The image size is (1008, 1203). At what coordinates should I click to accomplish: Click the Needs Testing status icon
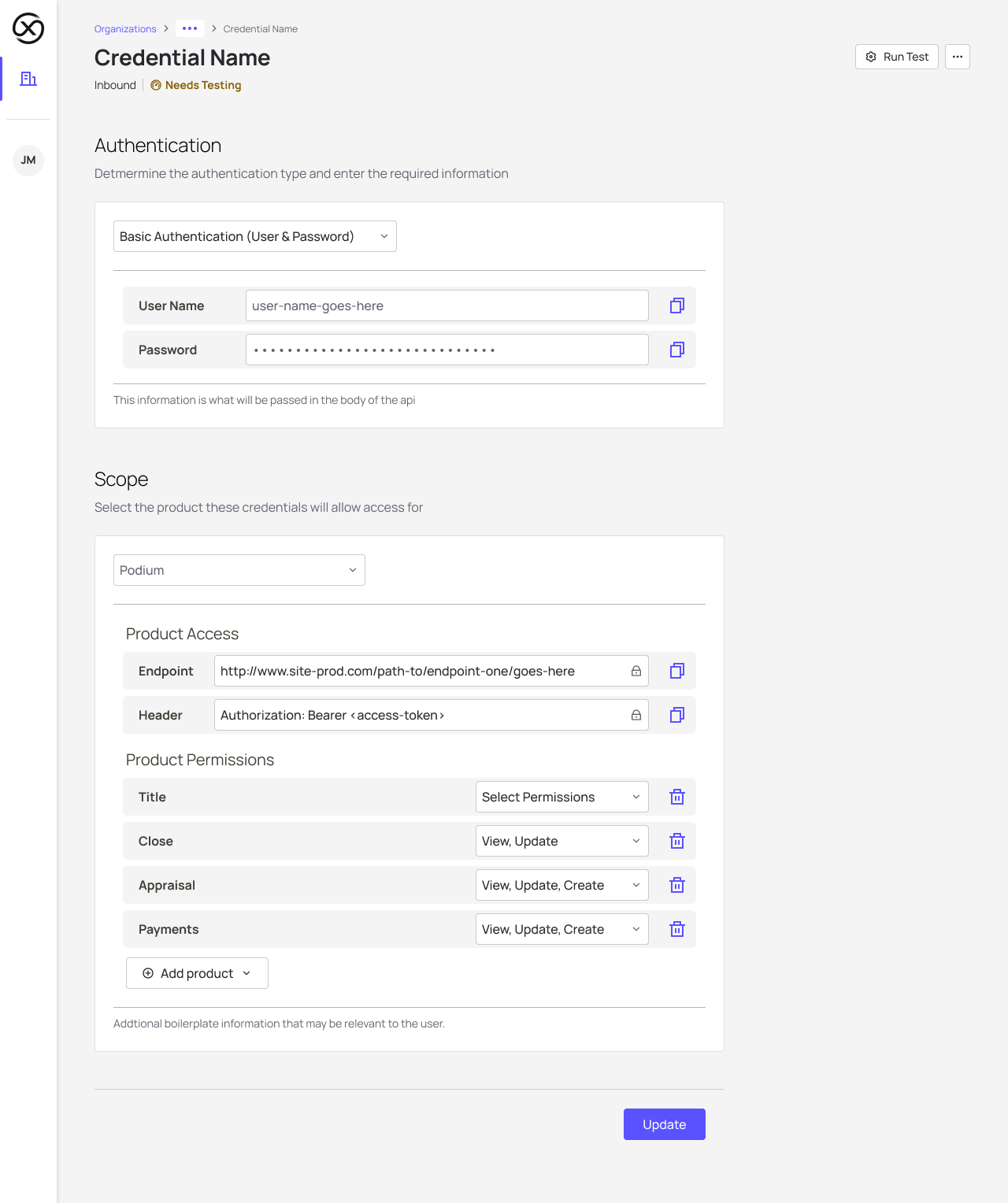156,85
